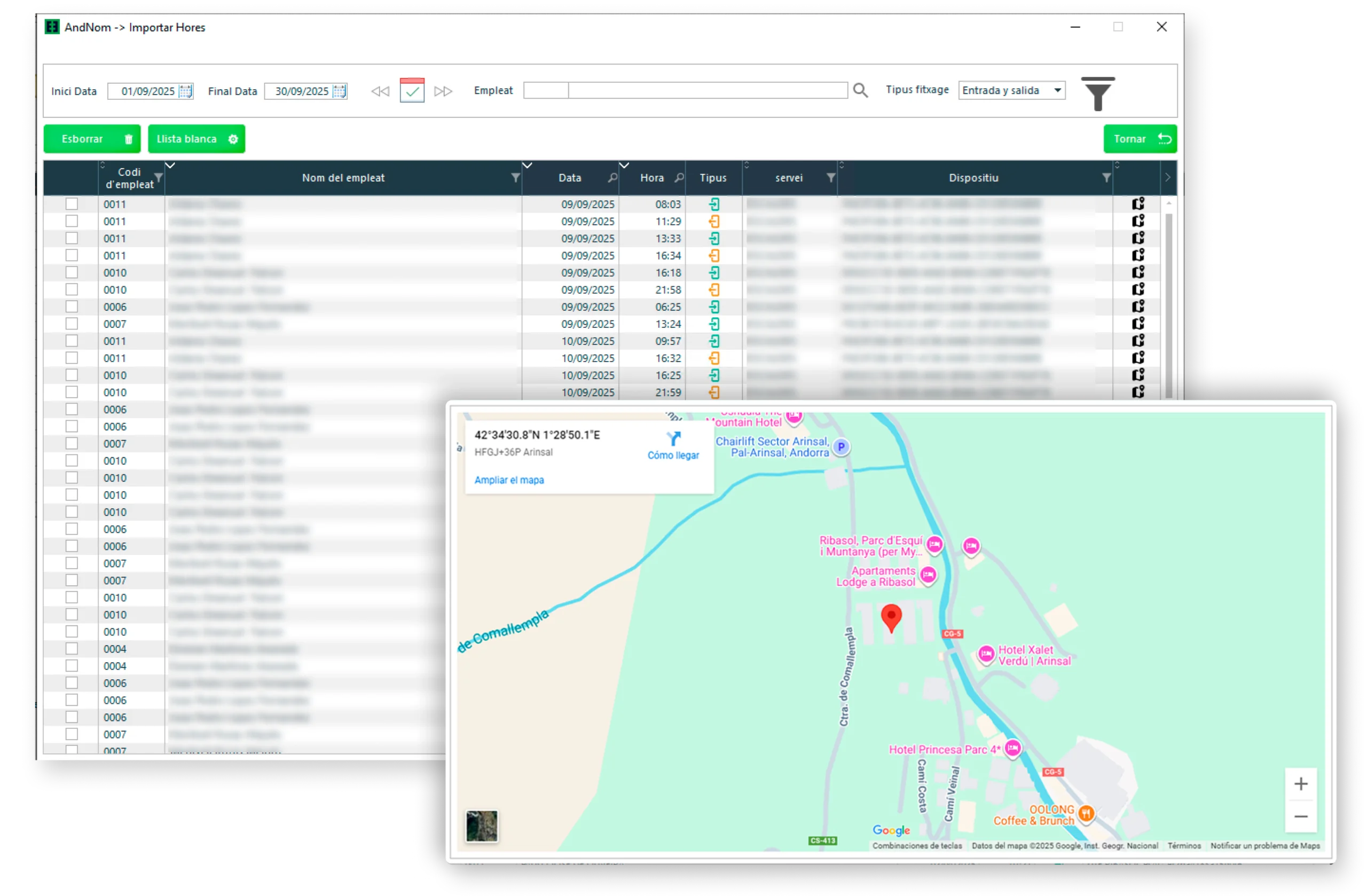Open the Final Data calendar picker
This screenshot has width=1367, height=896.
pos(340,91)
